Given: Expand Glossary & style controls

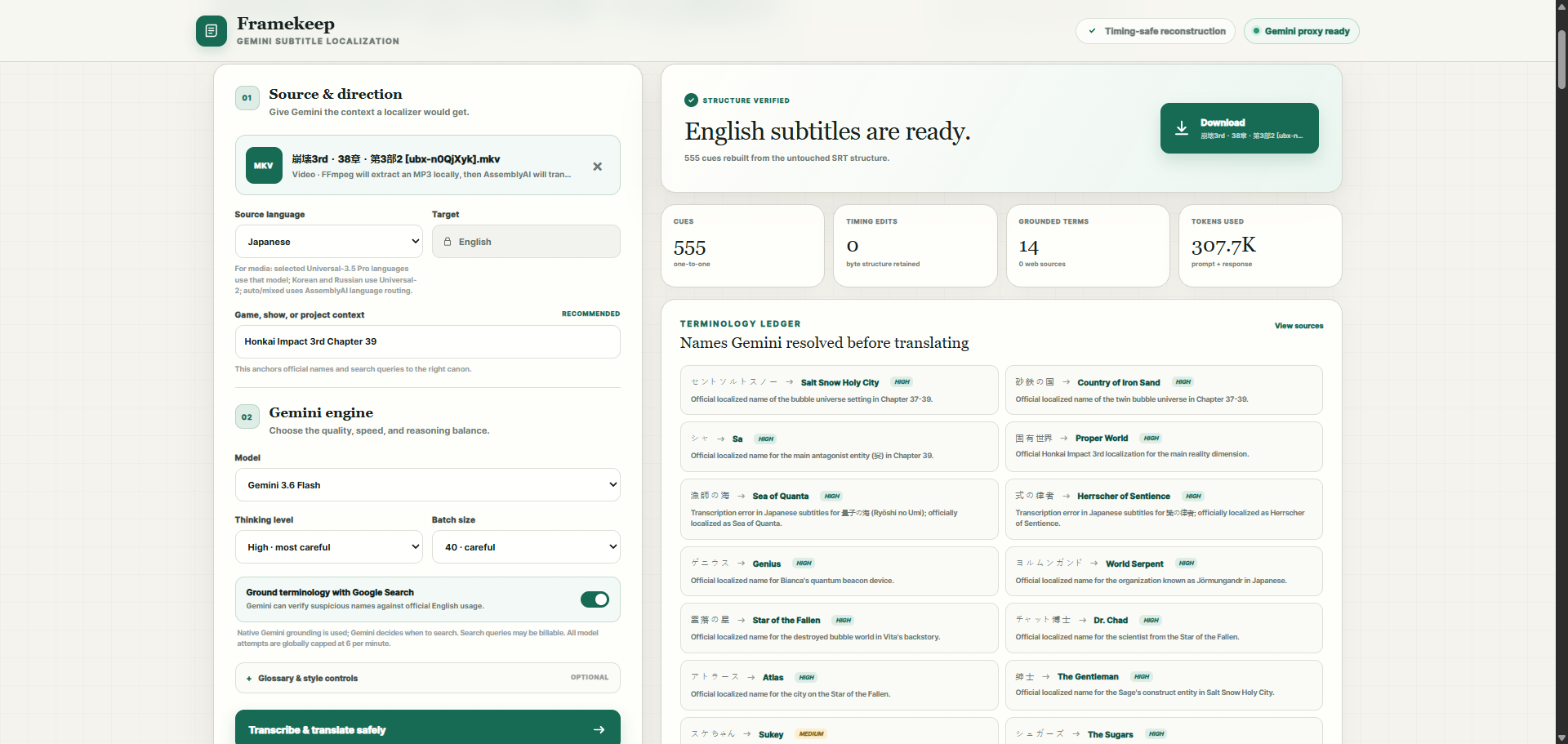Looking at the screenshot, I should [428, 678].
